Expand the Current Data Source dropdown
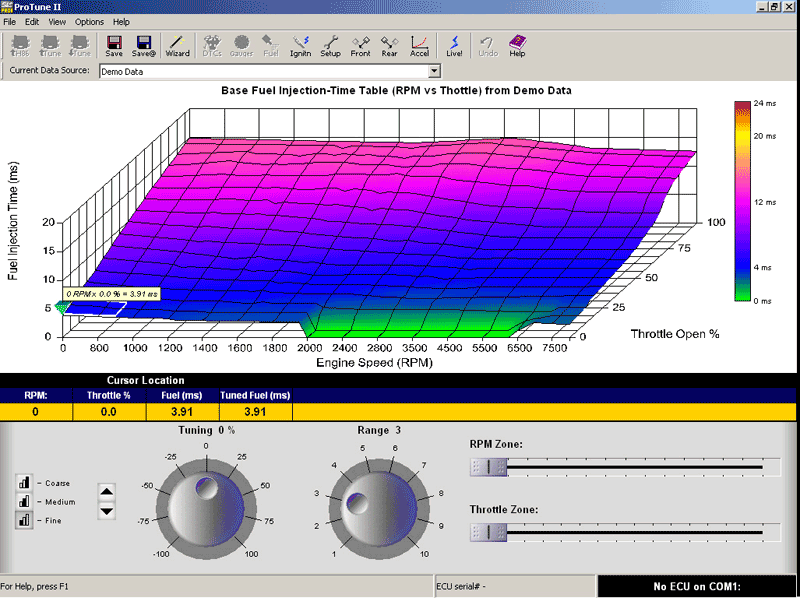This screenshot has width=800, height=598. 434,71
